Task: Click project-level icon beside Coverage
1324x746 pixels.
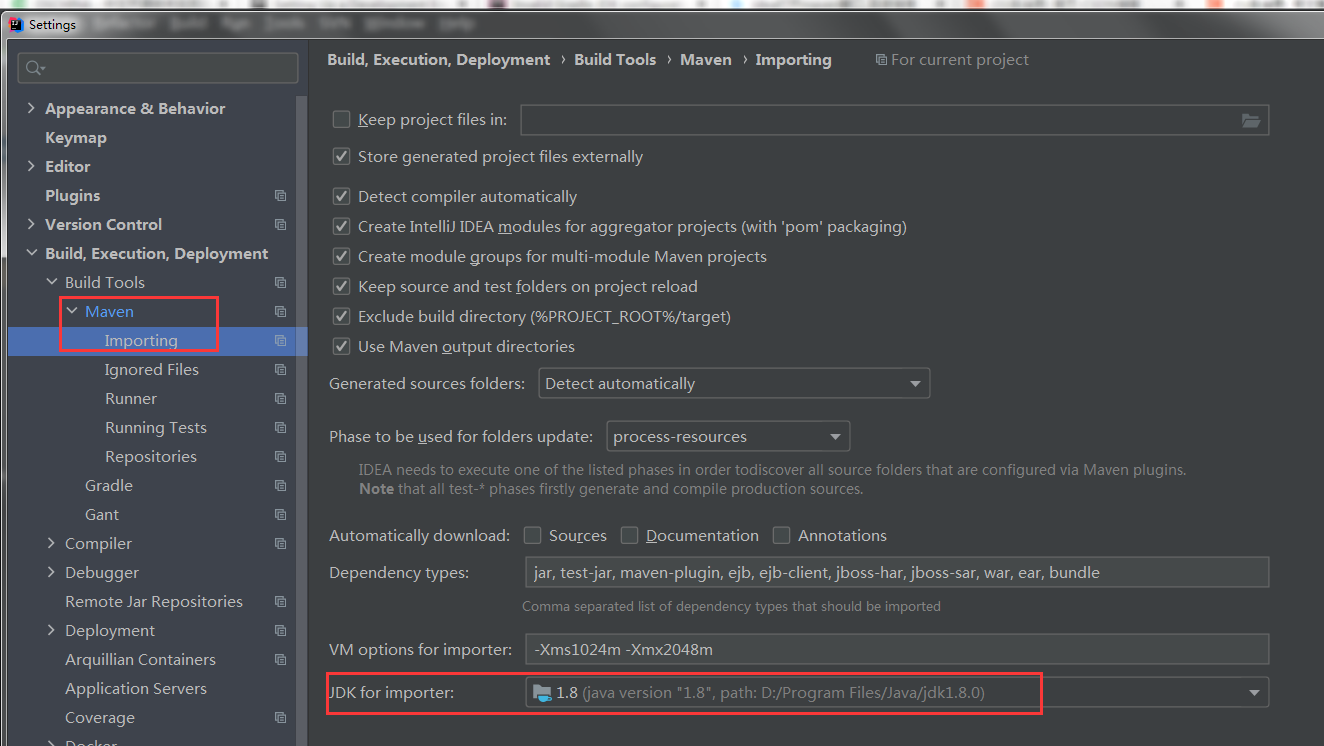Action: click(280, 718)
